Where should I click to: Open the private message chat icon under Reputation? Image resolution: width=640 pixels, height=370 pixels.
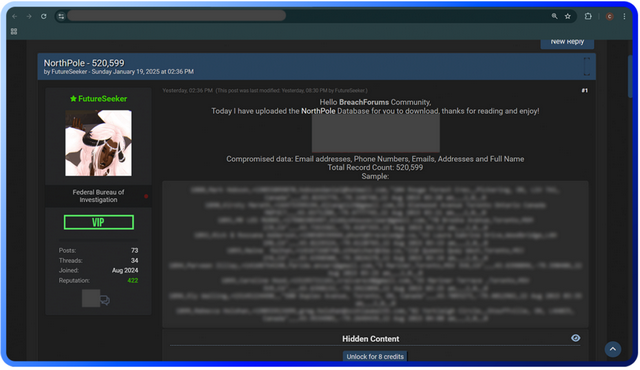coord(105,300)
